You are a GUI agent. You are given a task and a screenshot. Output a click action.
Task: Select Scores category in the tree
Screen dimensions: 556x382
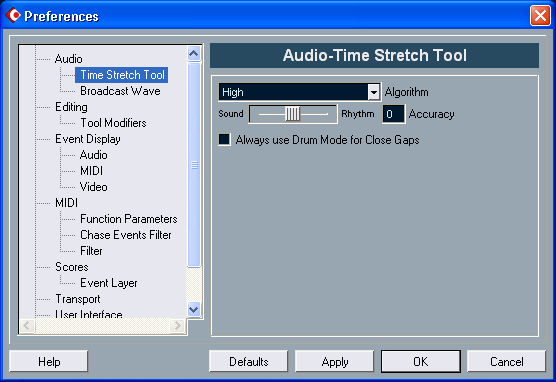coord(72,267)
